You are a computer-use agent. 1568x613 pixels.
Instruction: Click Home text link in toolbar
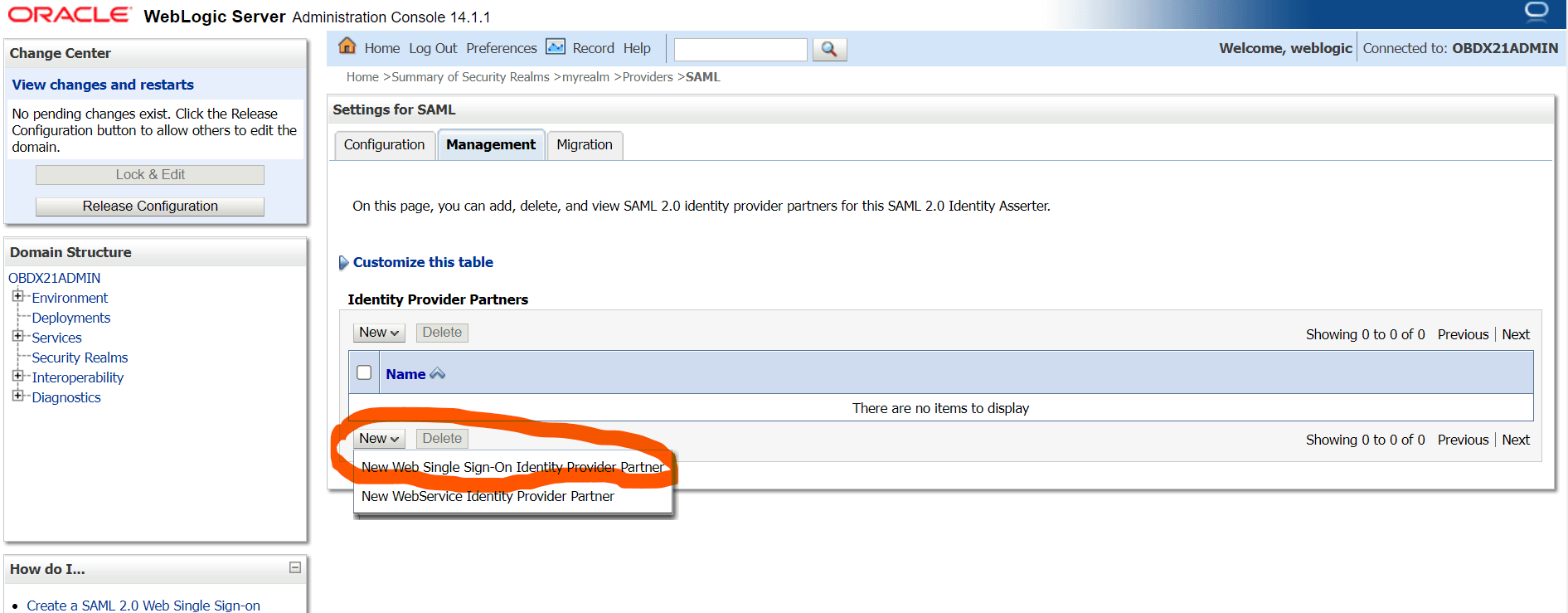click(x=381, y=48)
